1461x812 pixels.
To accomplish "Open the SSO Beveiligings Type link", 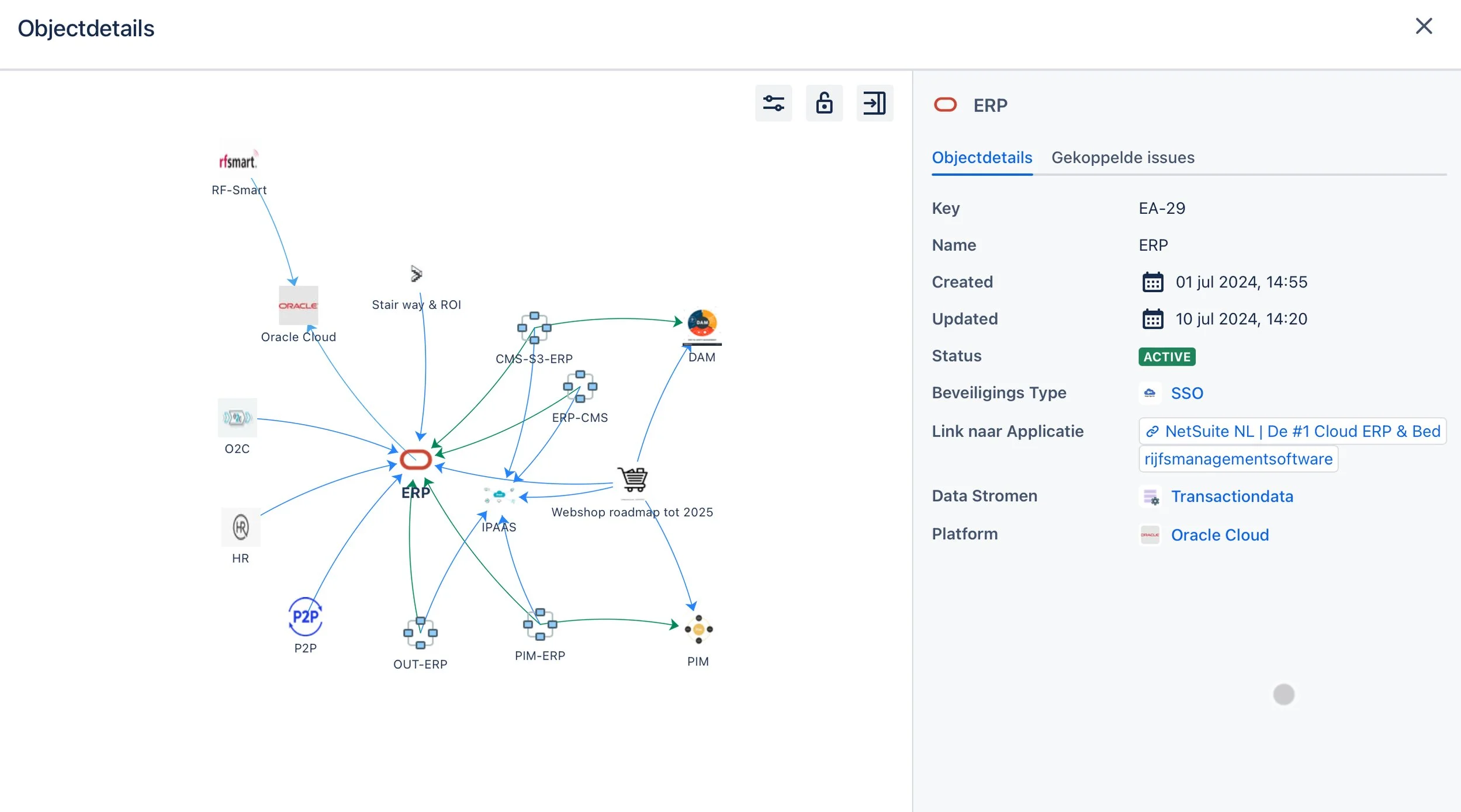I will [1186, 393].
